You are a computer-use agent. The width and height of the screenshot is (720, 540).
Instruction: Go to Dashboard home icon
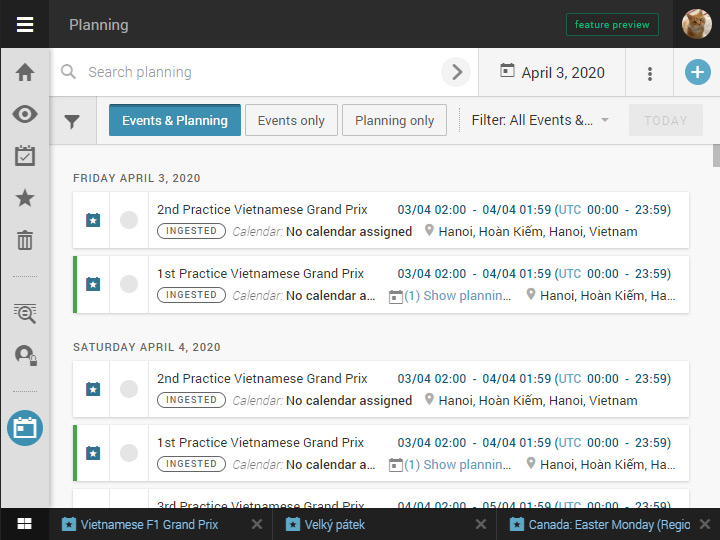[25, 72]
